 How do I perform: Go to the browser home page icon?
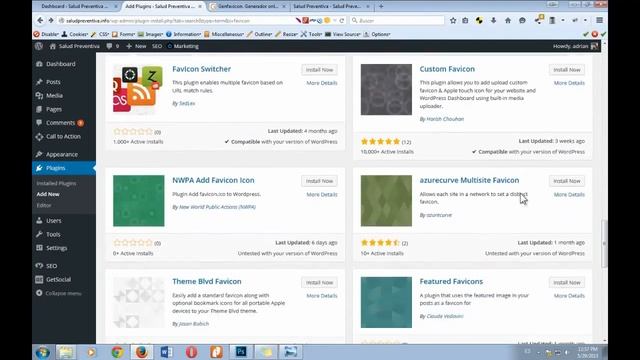[x=508, y=20]
